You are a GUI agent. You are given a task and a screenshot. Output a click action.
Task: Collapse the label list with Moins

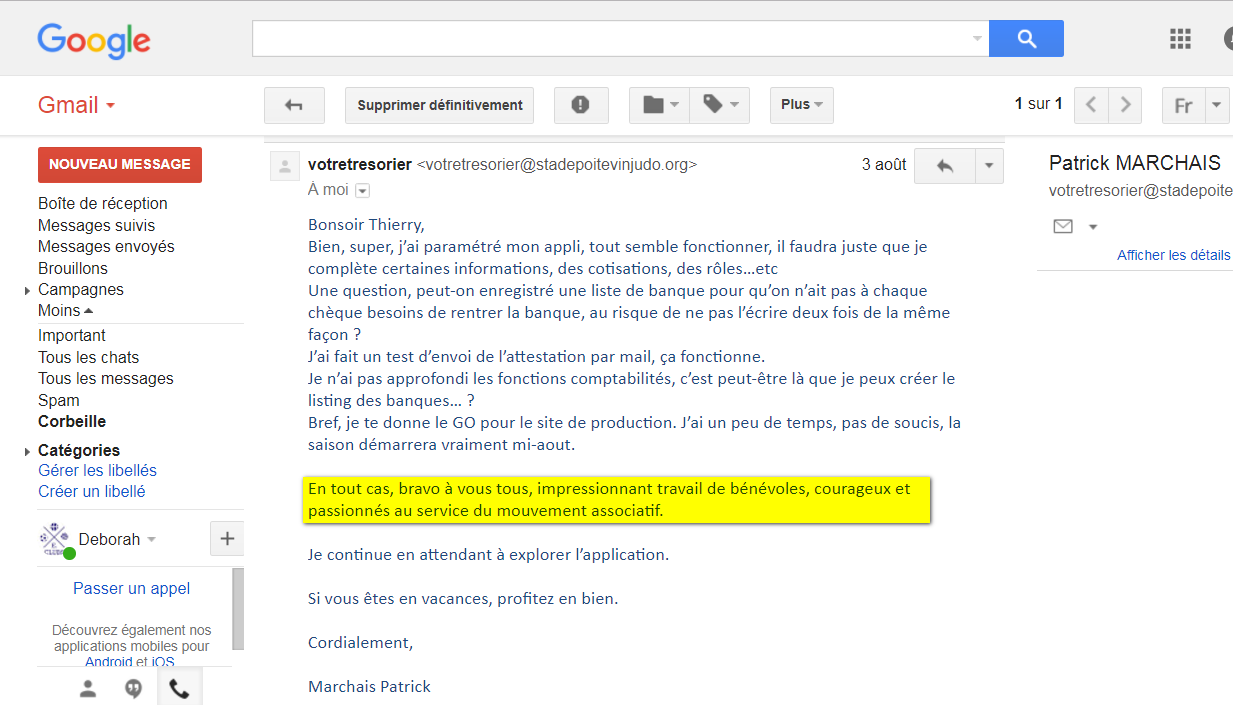[x=66, y=311]
